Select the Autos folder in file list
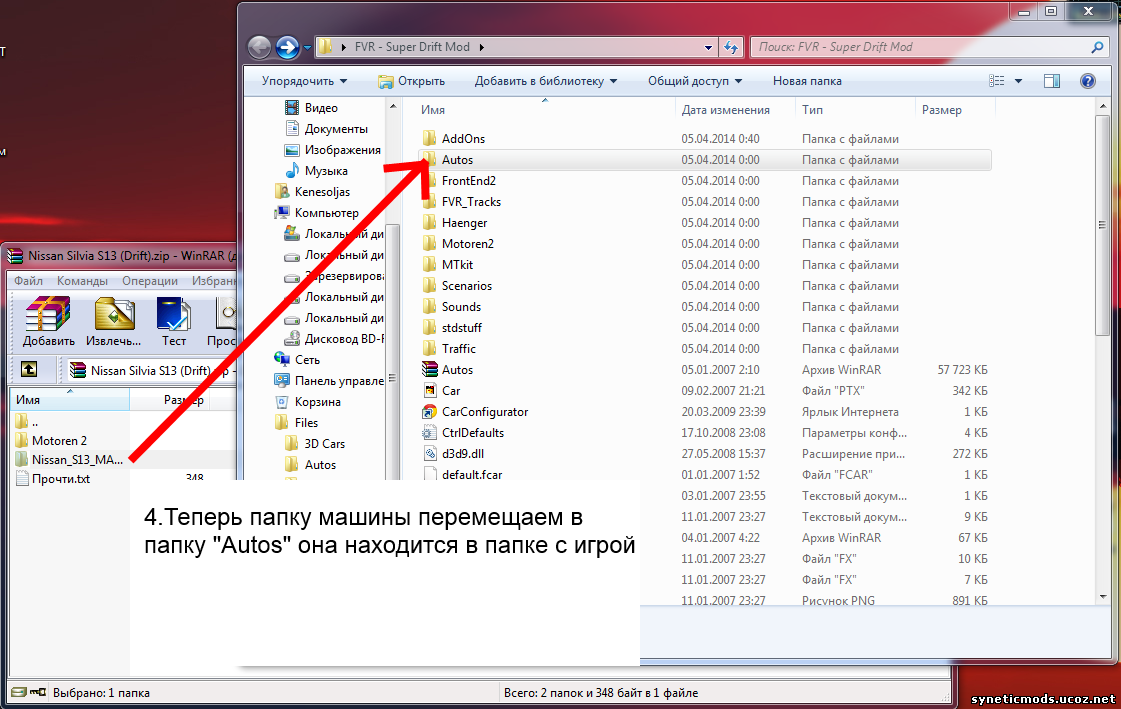The height and width of the screenshot is (709, 1121). click(x=457, y=160)
